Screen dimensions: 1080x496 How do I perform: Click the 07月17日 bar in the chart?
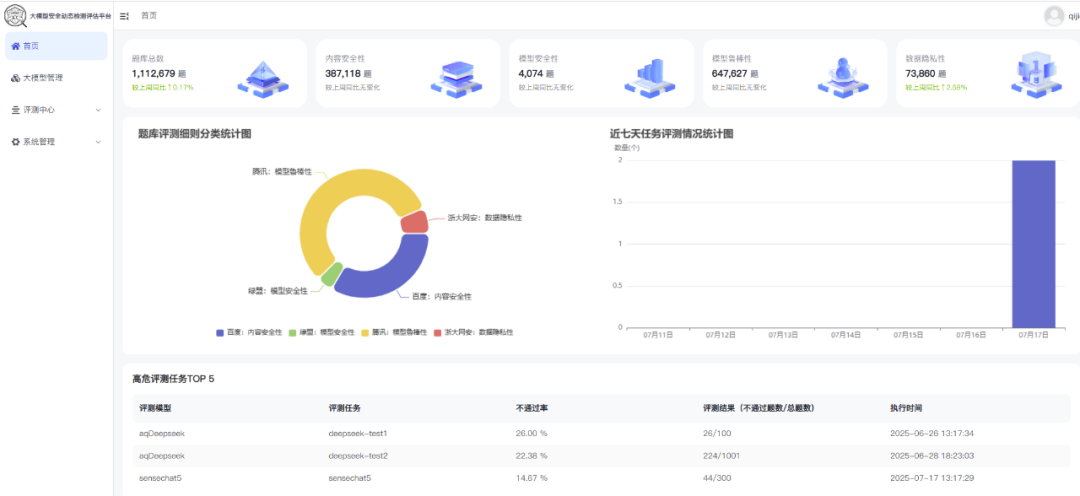(x=1033, y=243)
